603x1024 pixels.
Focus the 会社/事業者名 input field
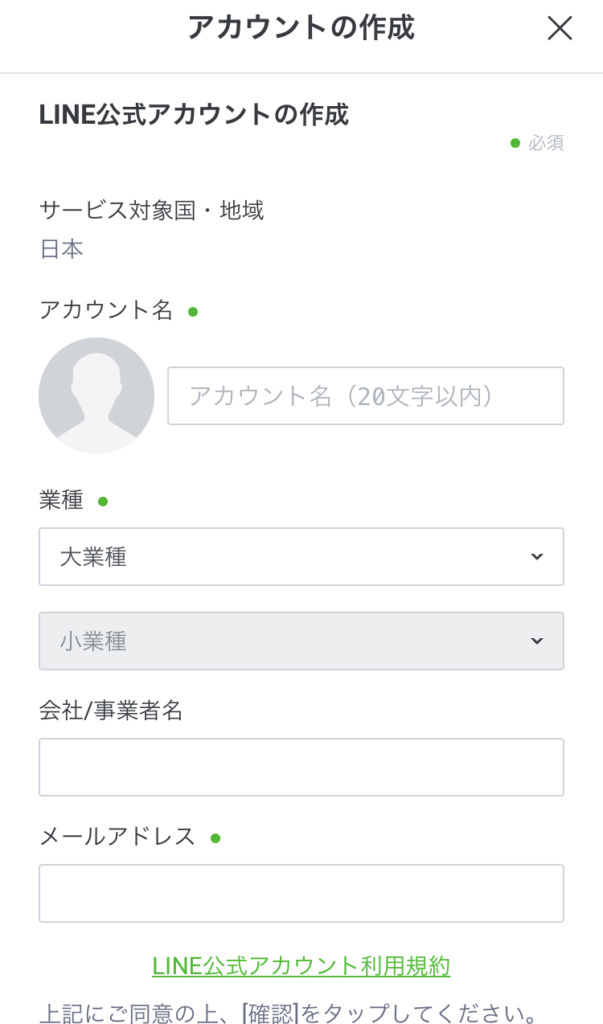[x=300, y=767]
